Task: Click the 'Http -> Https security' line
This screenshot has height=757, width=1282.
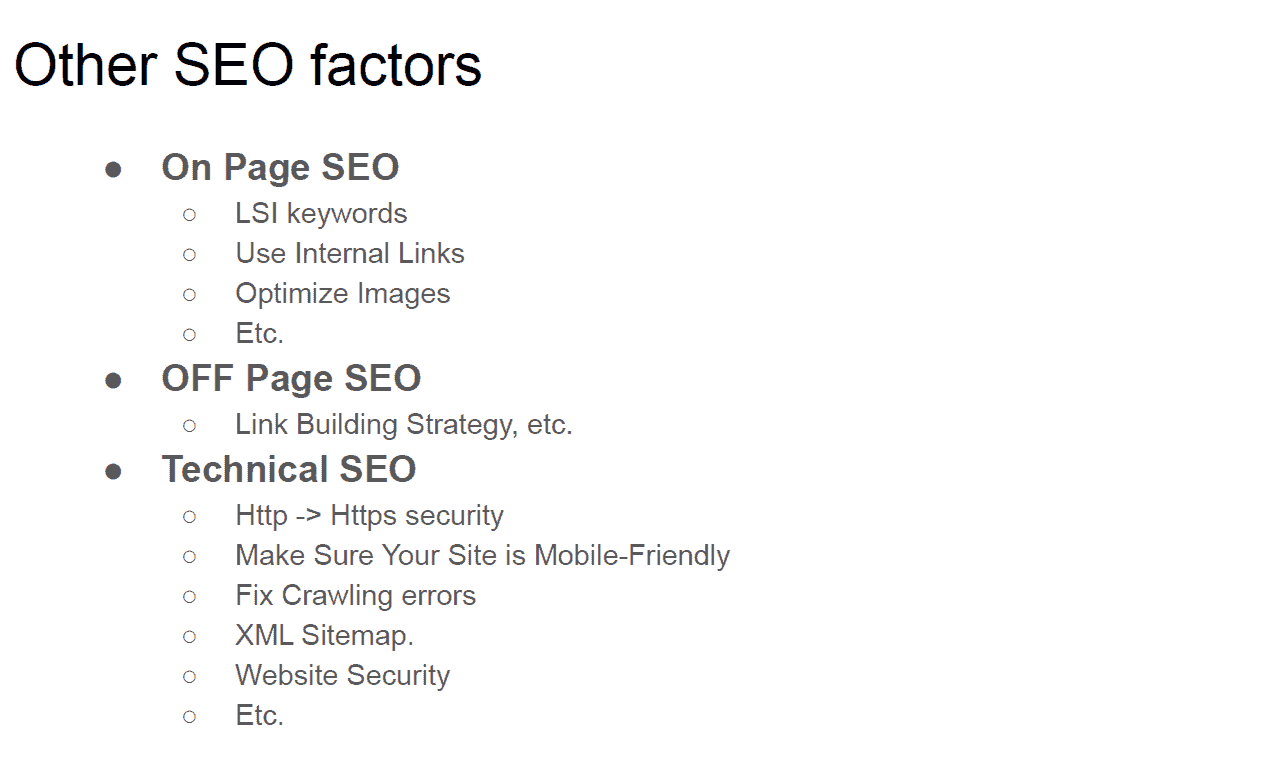Action: [x=369, y=516]
